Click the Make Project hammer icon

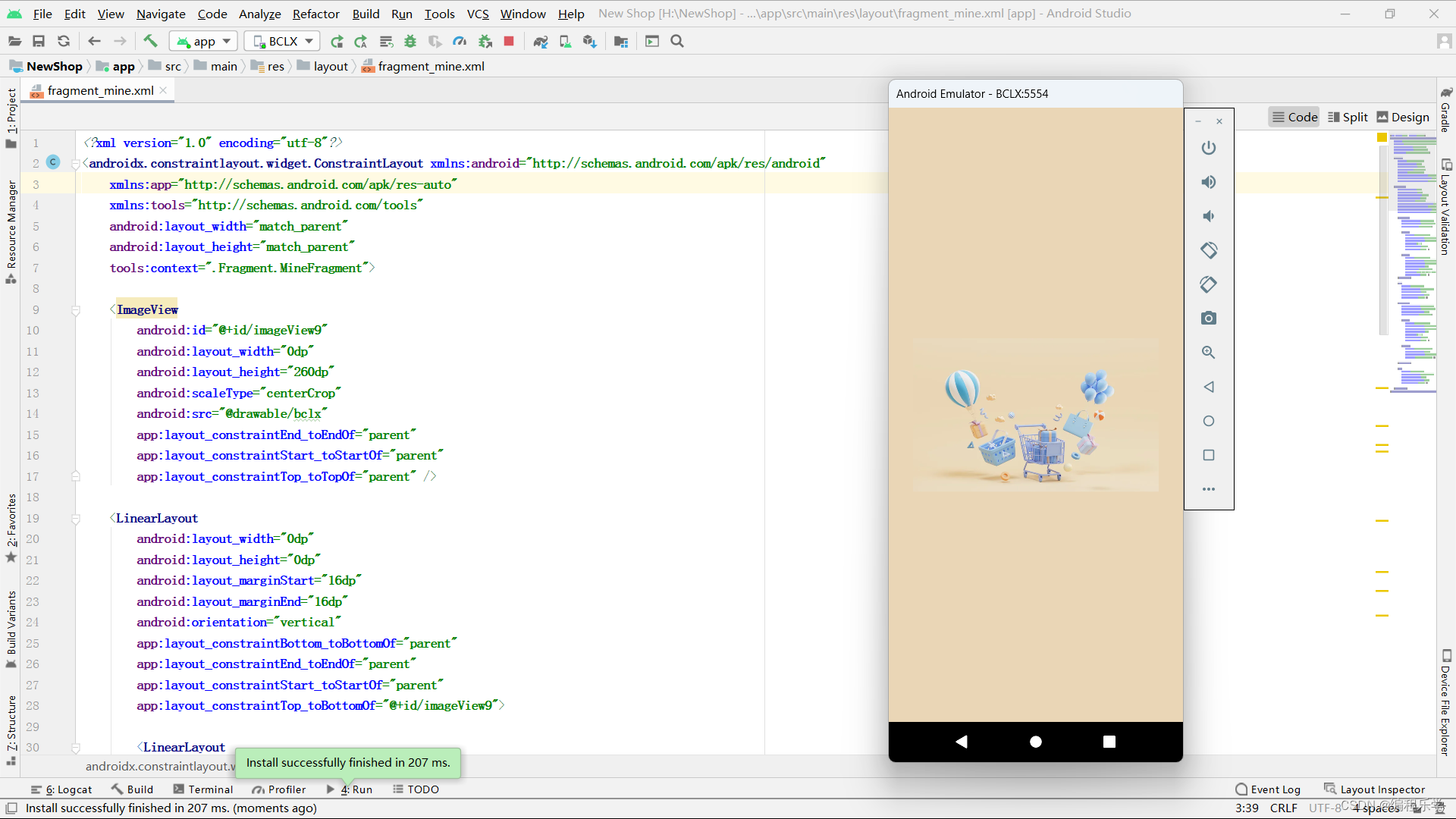(150, 42)
